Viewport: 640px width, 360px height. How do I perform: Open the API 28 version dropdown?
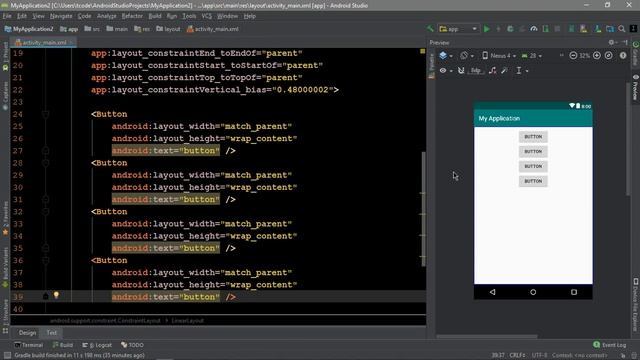531,56
